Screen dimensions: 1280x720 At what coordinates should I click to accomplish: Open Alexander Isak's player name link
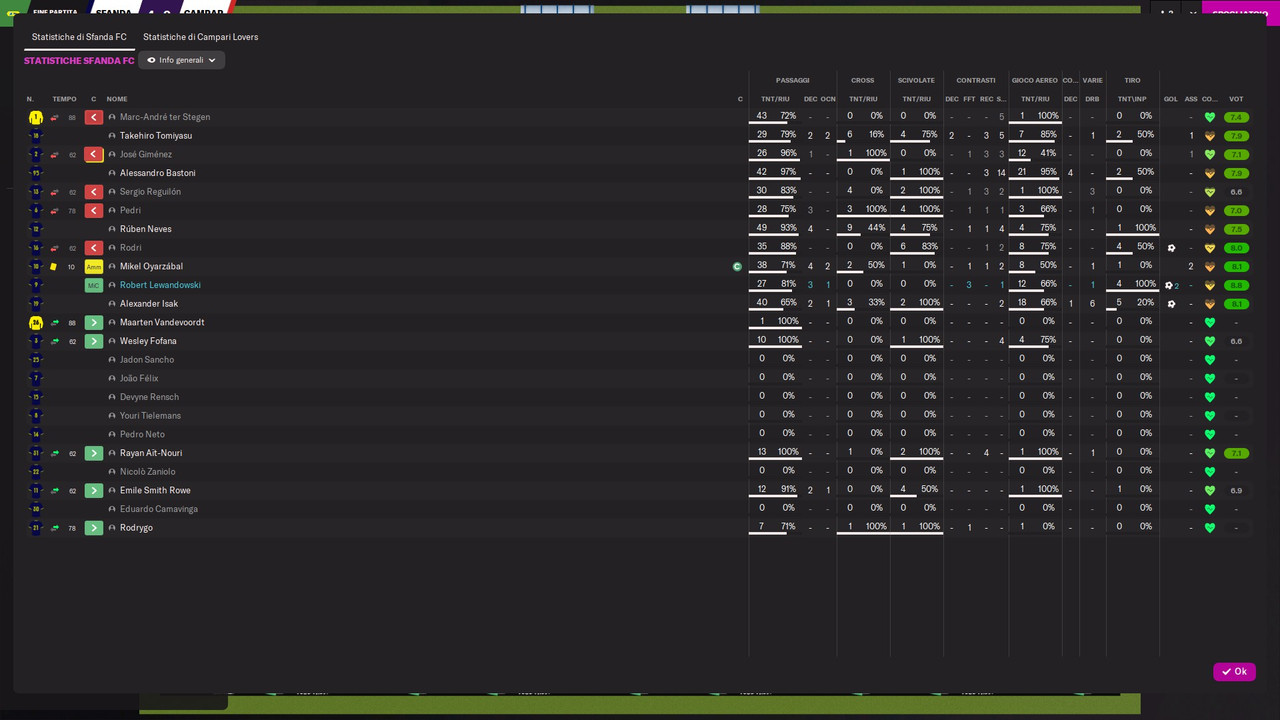click(x=149, y=304)
